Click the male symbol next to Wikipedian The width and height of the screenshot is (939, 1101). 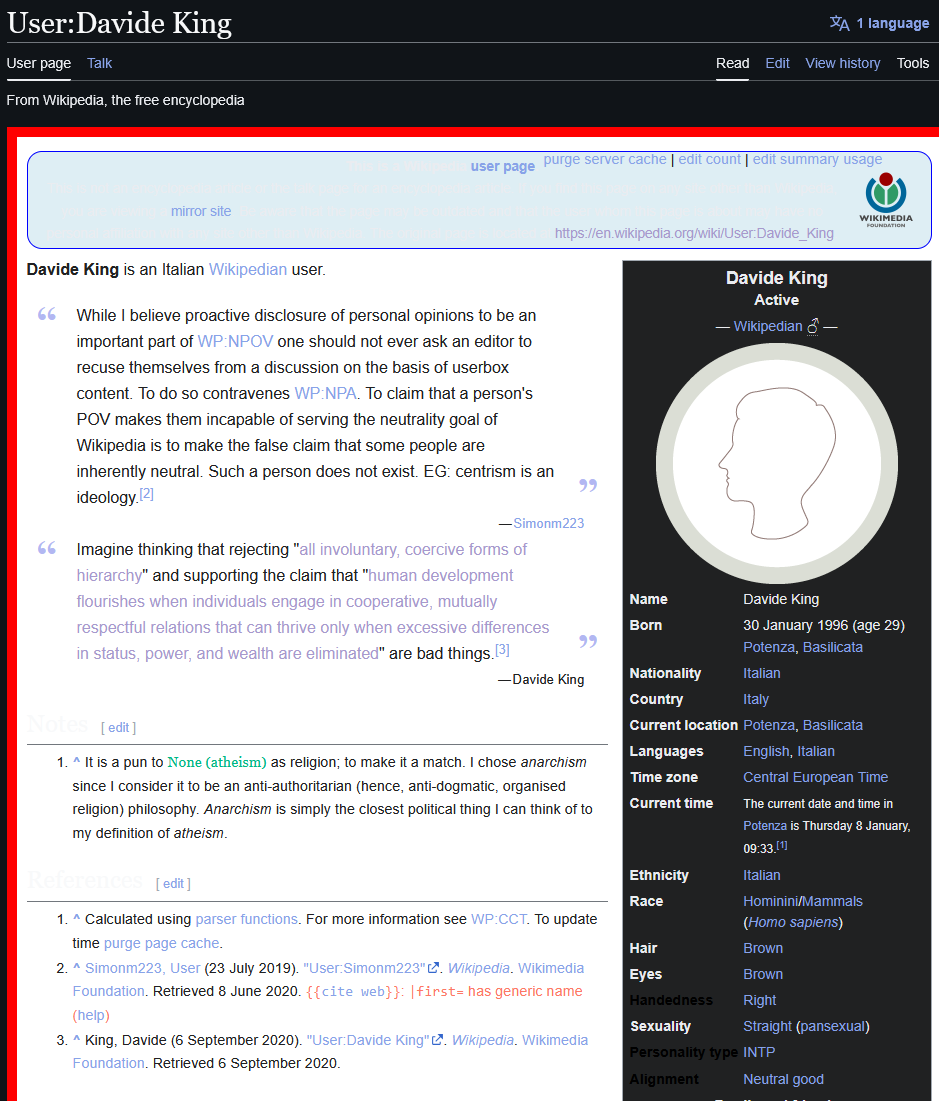click(813, 327)
